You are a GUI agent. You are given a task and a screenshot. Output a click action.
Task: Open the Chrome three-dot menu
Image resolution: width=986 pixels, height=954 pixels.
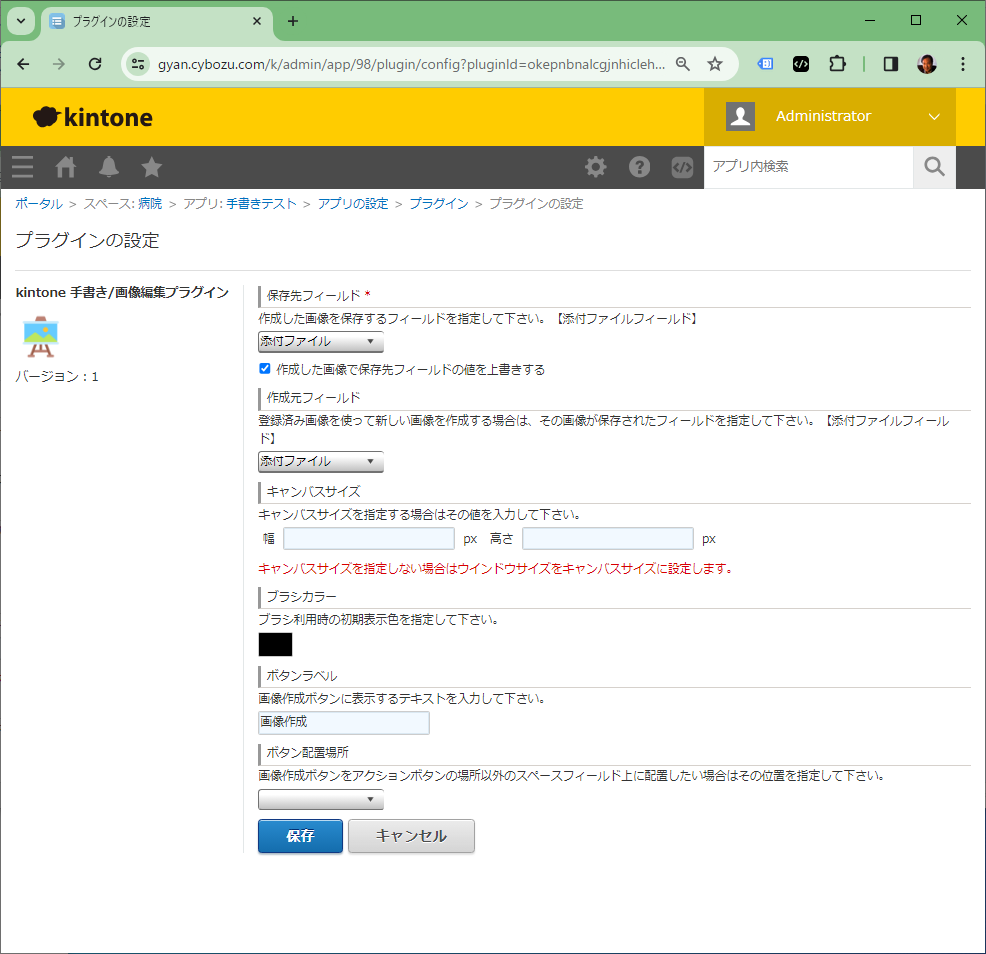pos(963,64)
